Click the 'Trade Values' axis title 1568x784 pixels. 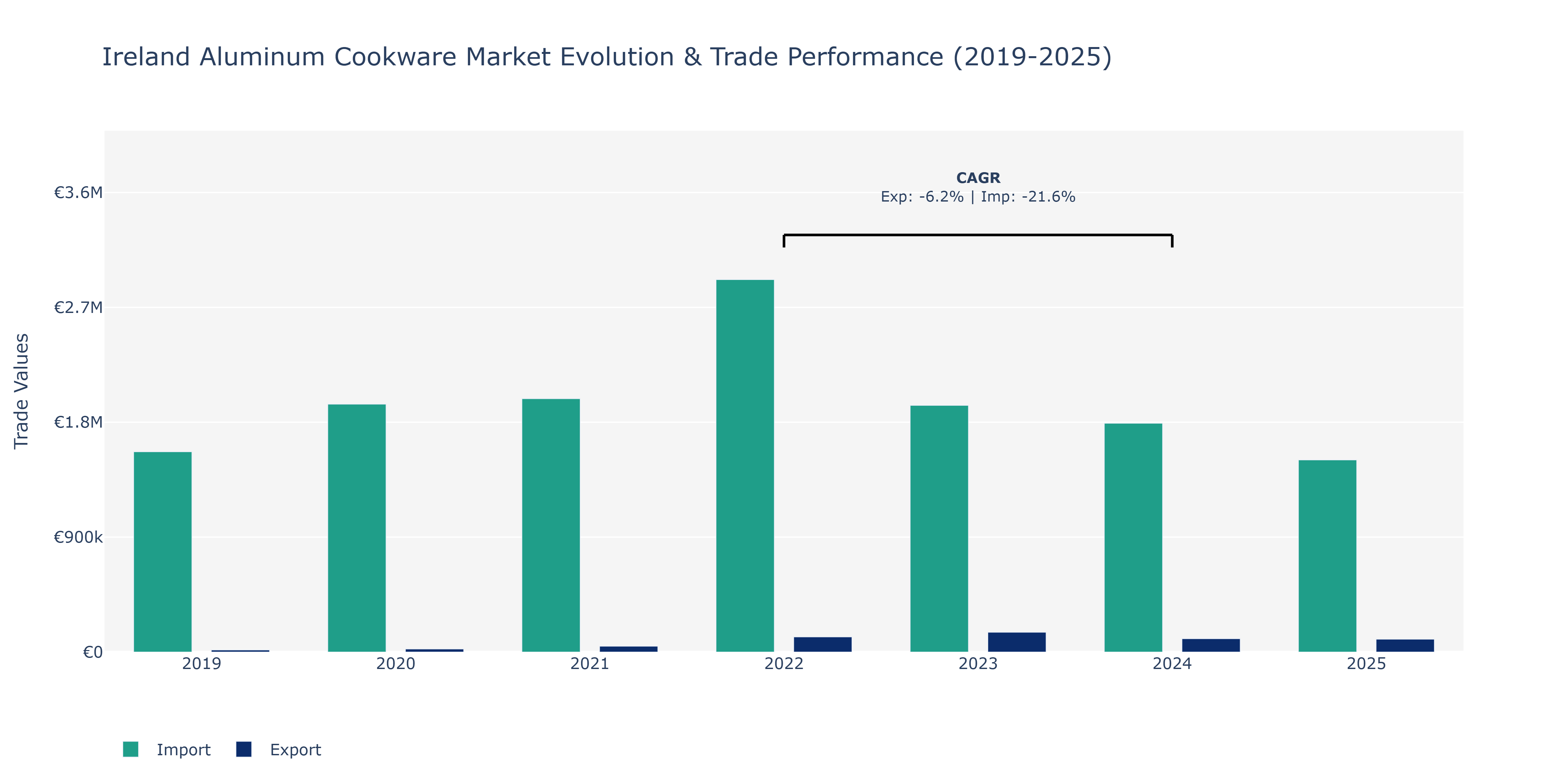(21, 391)
